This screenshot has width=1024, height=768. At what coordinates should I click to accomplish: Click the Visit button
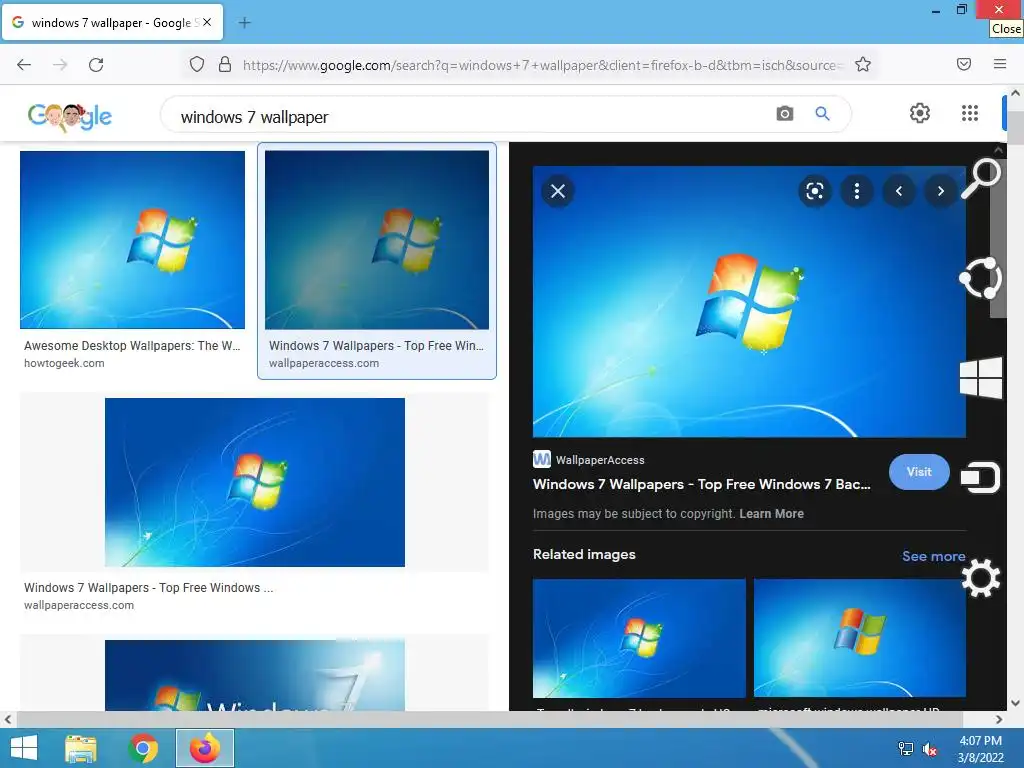pos(919,472)
